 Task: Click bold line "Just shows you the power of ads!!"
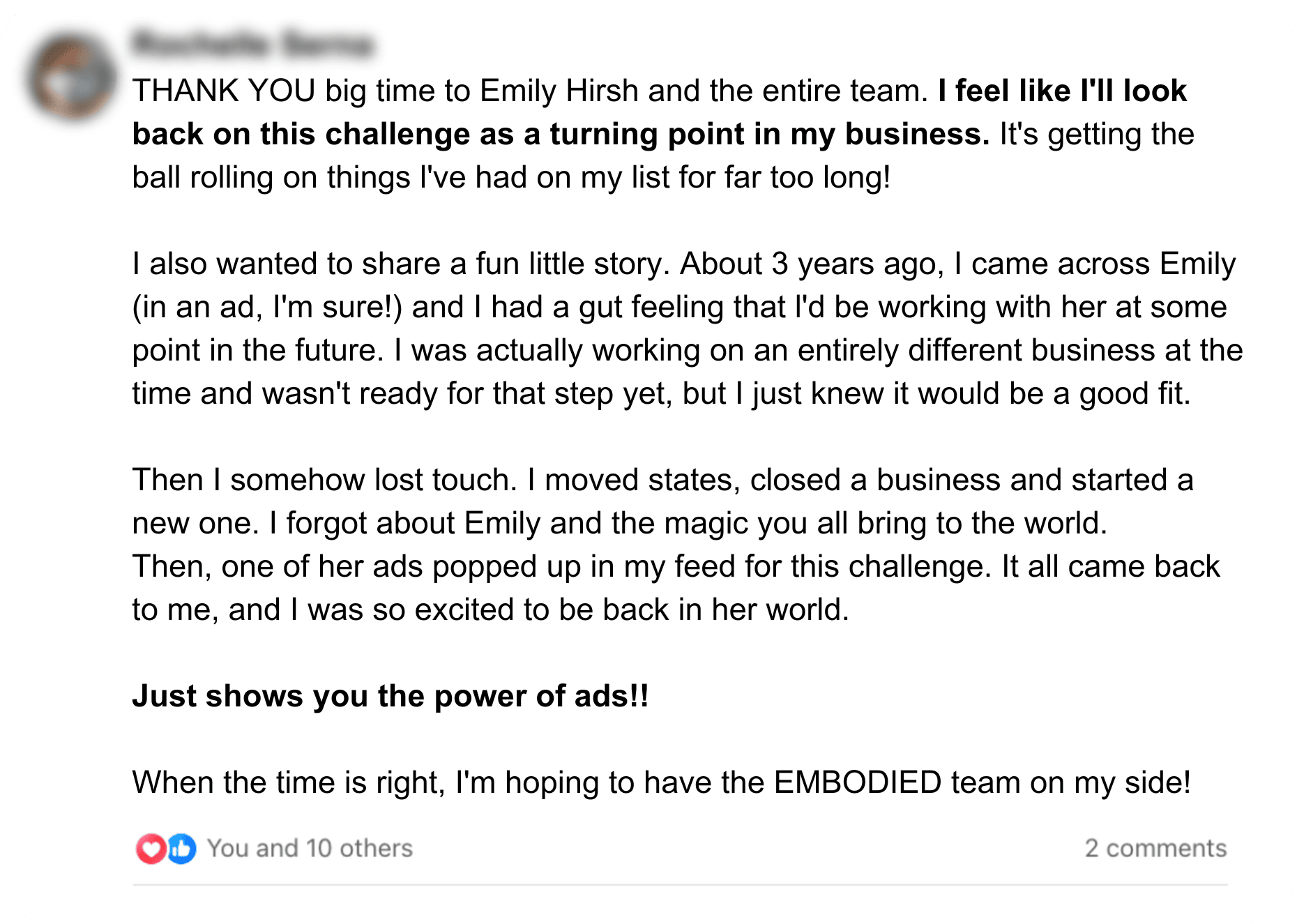coord(390,697)
